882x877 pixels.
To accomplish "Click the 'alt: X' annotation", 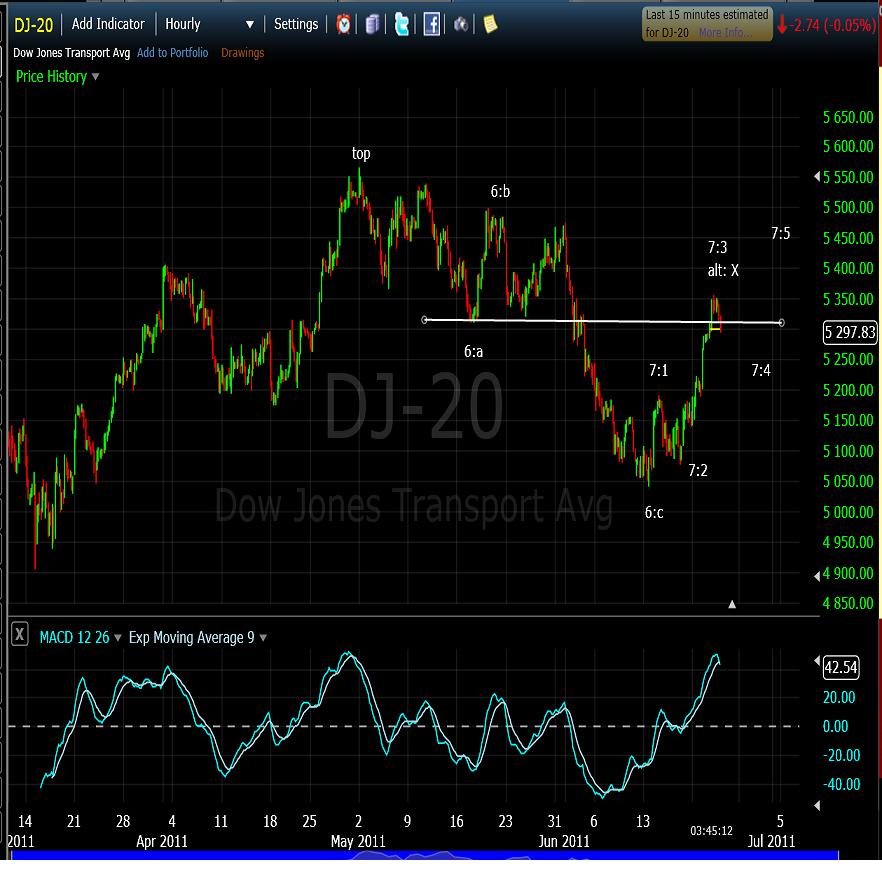I will click(x=723, y=271).
